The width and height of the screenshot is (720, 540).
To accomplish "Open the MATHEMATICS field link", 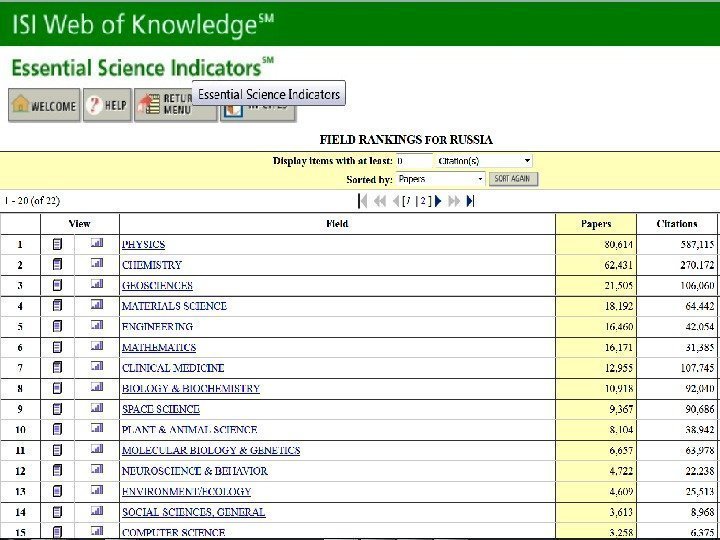I will (x=159, y=348).
